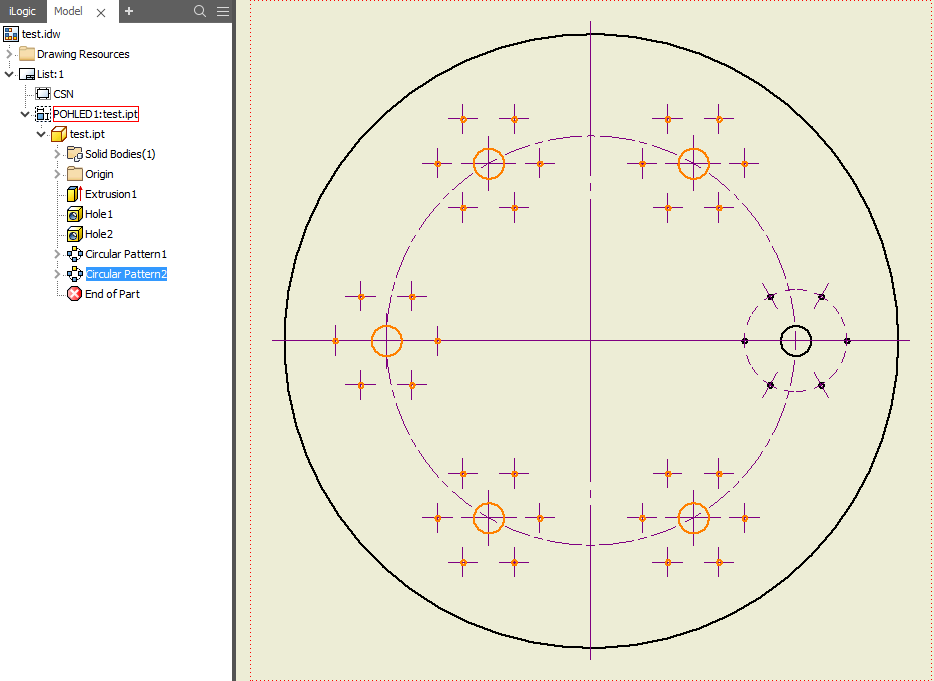The image size is (934, 681).
Task: Expand the Drawing Resources folder
Action: point(9,54)
